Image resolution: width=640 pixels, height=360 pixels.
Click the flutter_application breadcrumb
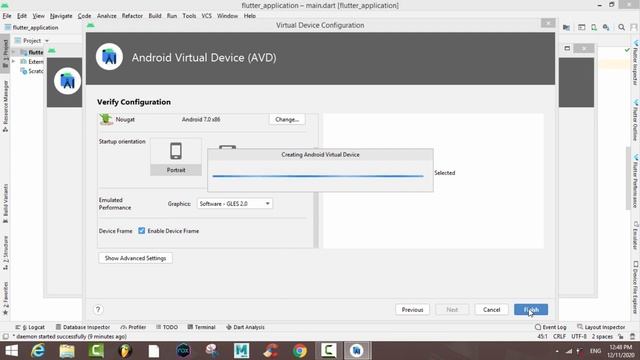coord(32,28)
